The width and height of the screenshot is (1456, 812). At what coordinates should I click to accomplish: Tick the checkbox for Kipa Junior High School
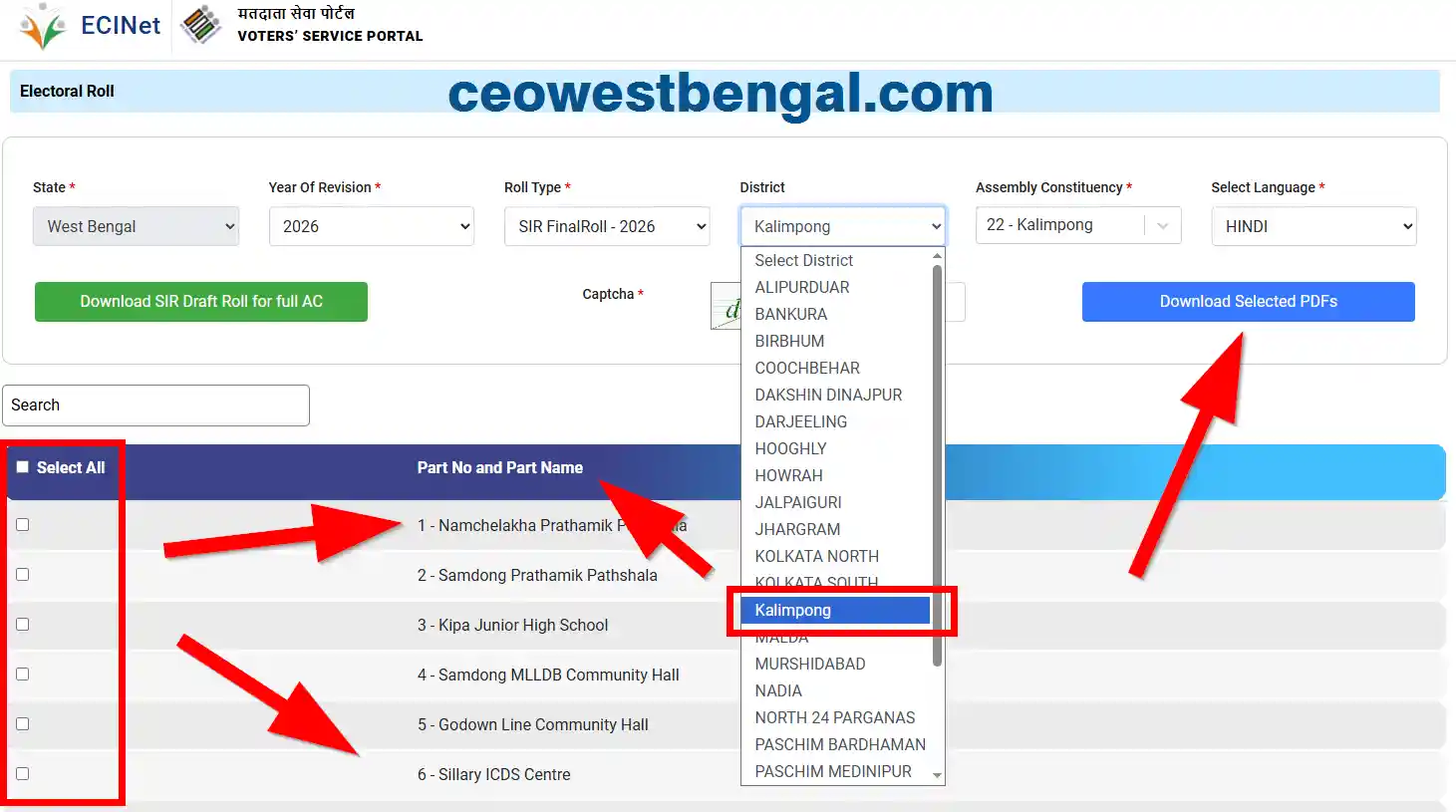point(23,625)
